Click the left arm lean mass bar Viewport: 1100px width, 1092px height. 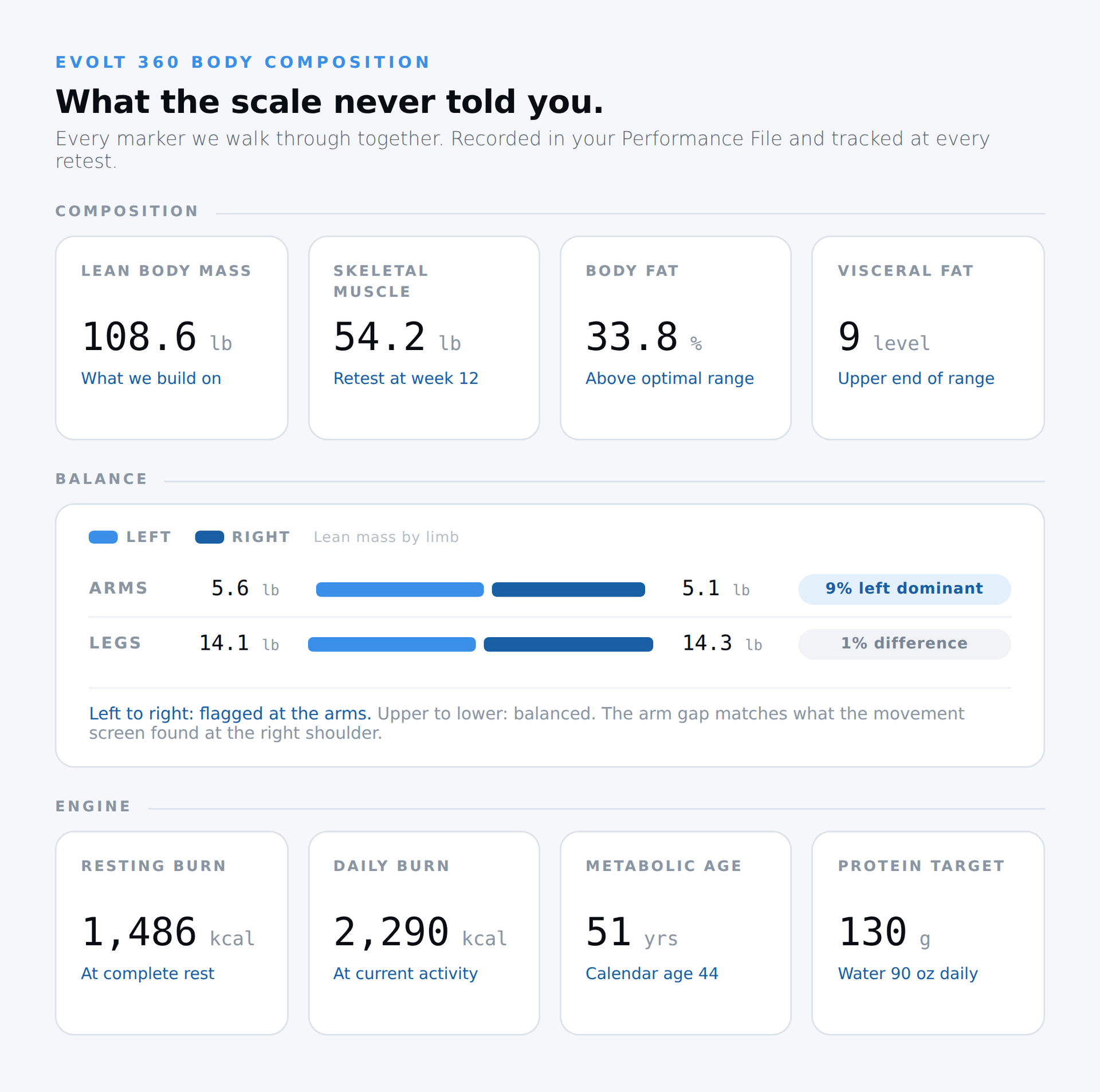tap(400, 590)
